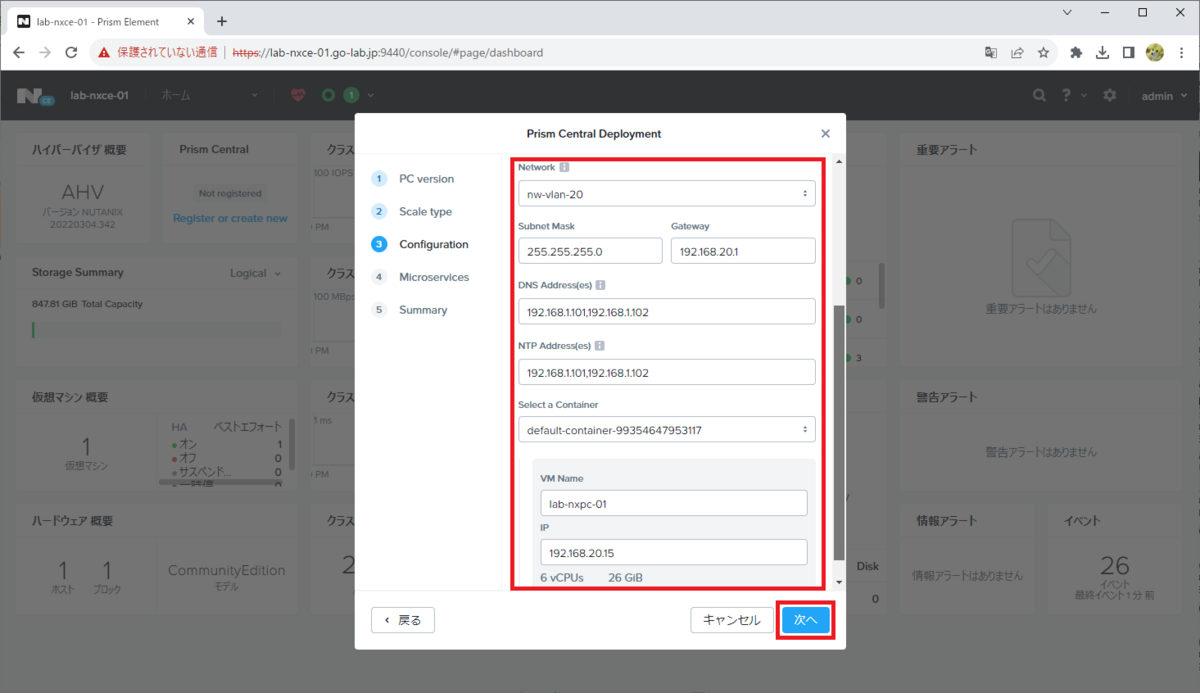Click the 戻る back button

[x=403, y=620]
